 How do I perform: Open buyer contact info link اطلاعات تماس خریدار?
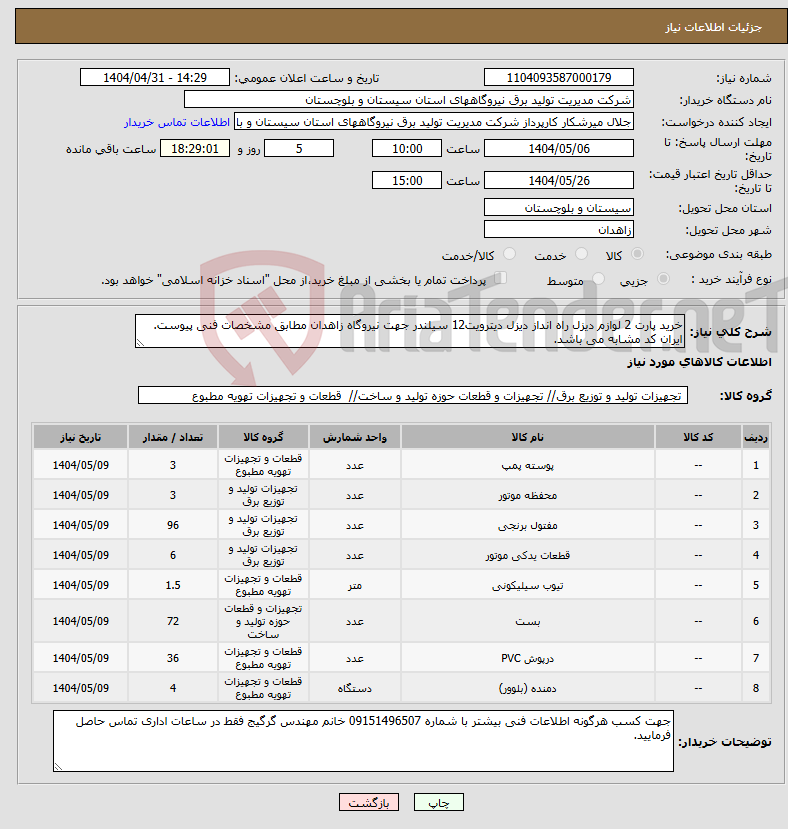click(177, 122)
